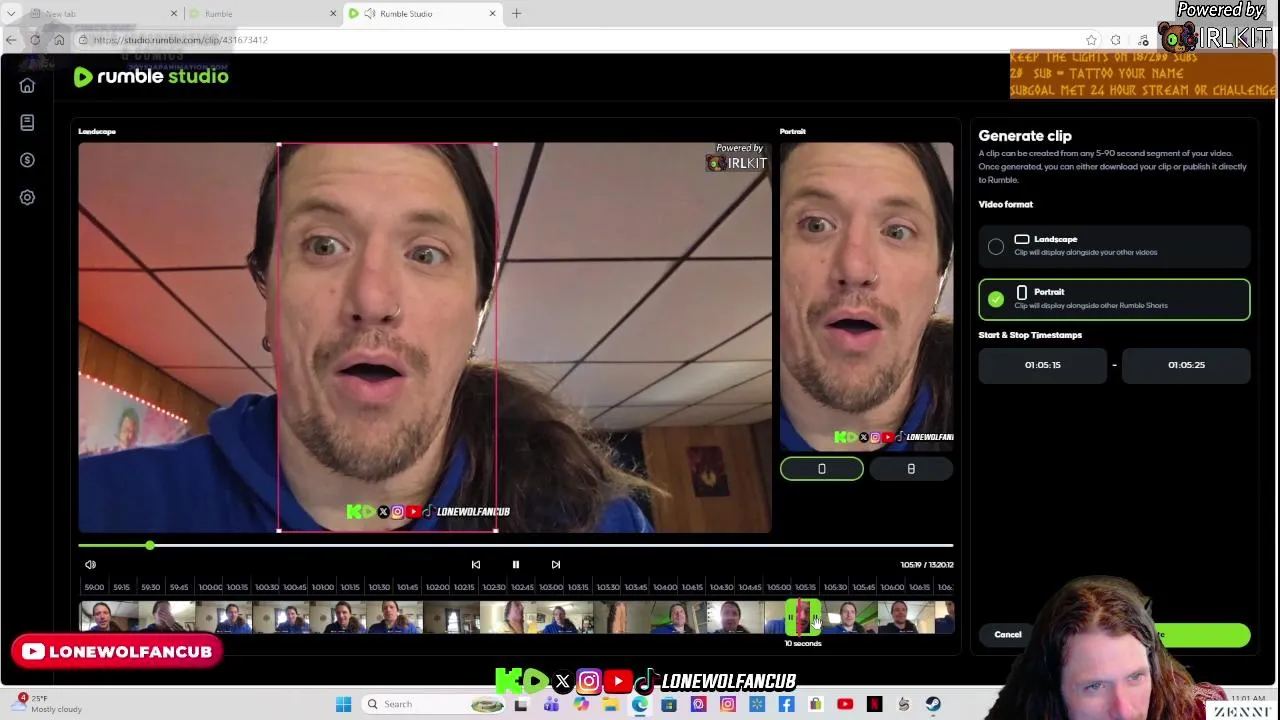The height and width of the screenshot is (720, 1280).
Task: Mute the clip preview volume
Action: tap(90, 565)
